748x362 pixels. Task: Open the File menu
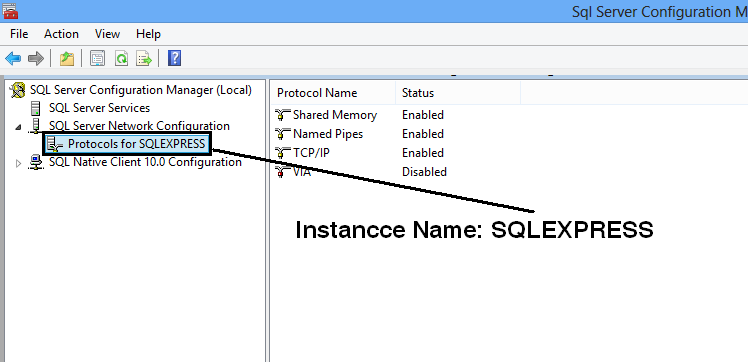[x=19, y=34]
